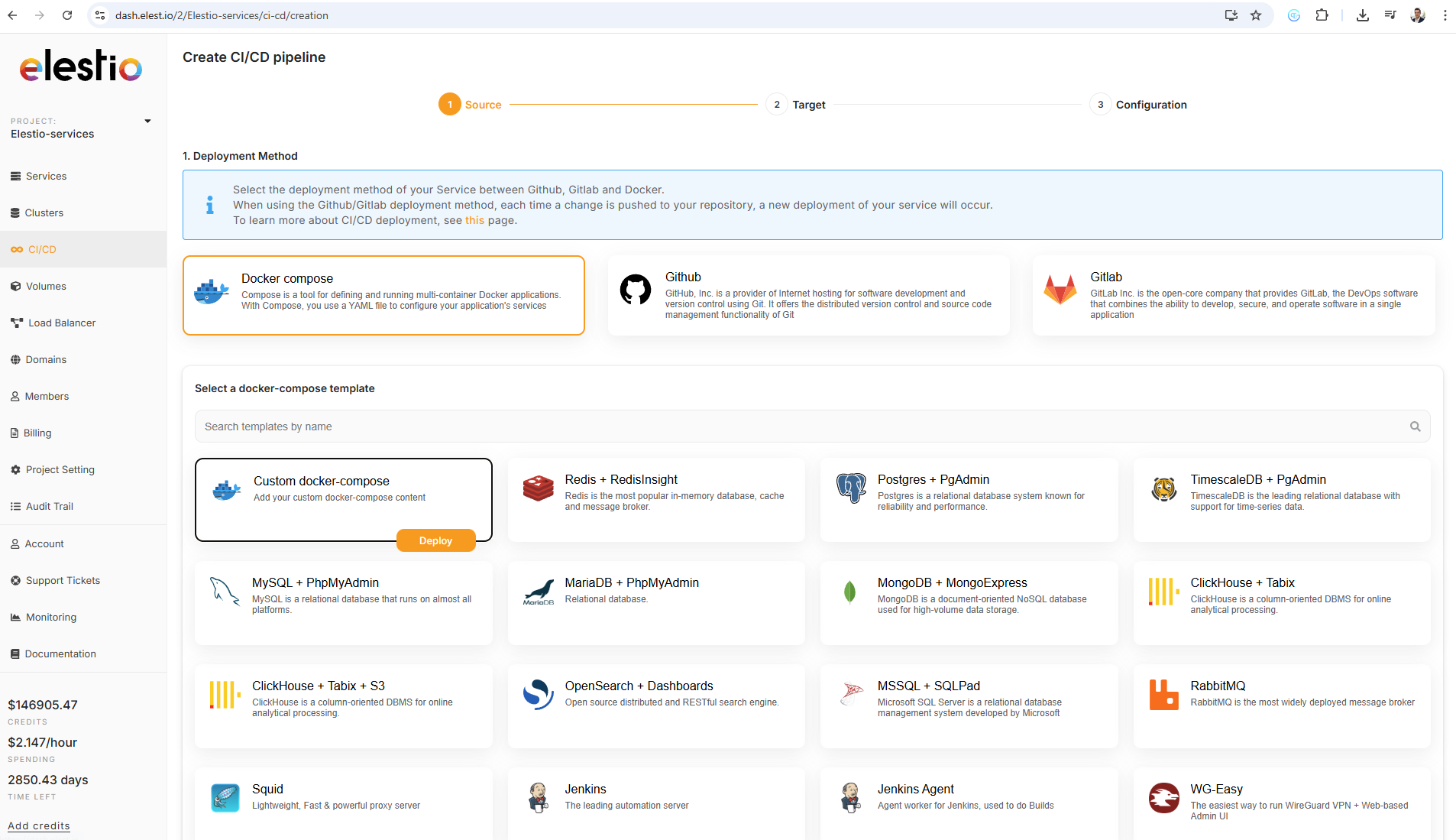Screen dimensions: 1456x840
Task: Select the Gitlab deployment method card
Action: coord(1233,295)
